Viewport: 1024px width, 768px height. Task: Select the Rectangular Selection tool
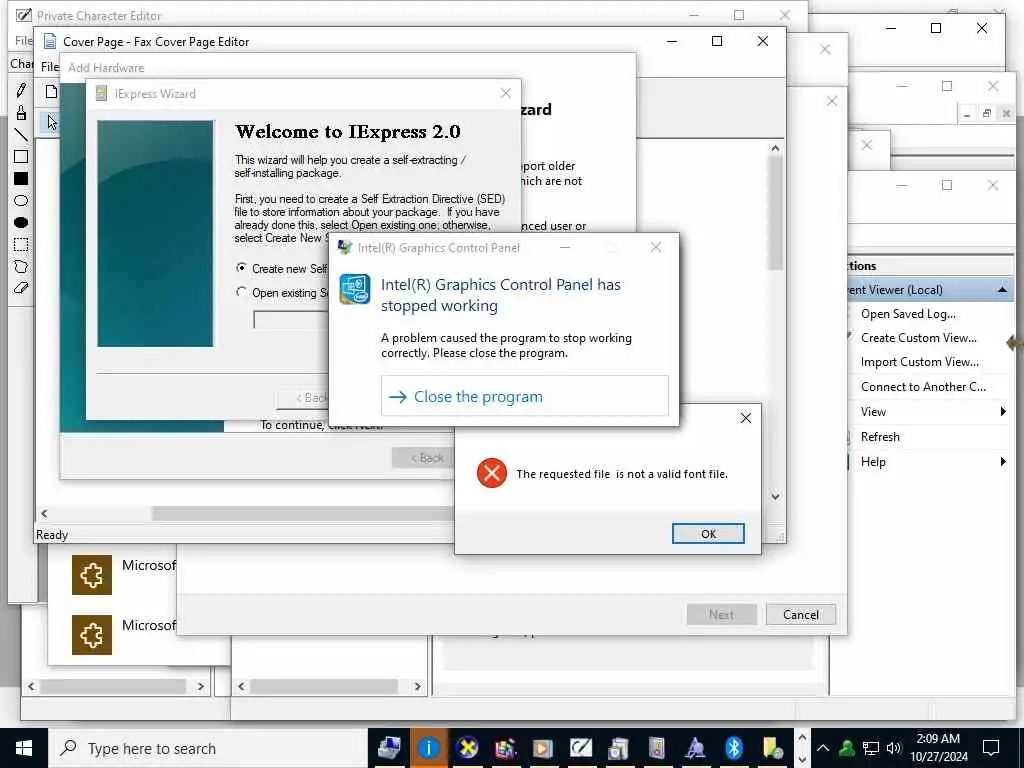pos(21,245)
